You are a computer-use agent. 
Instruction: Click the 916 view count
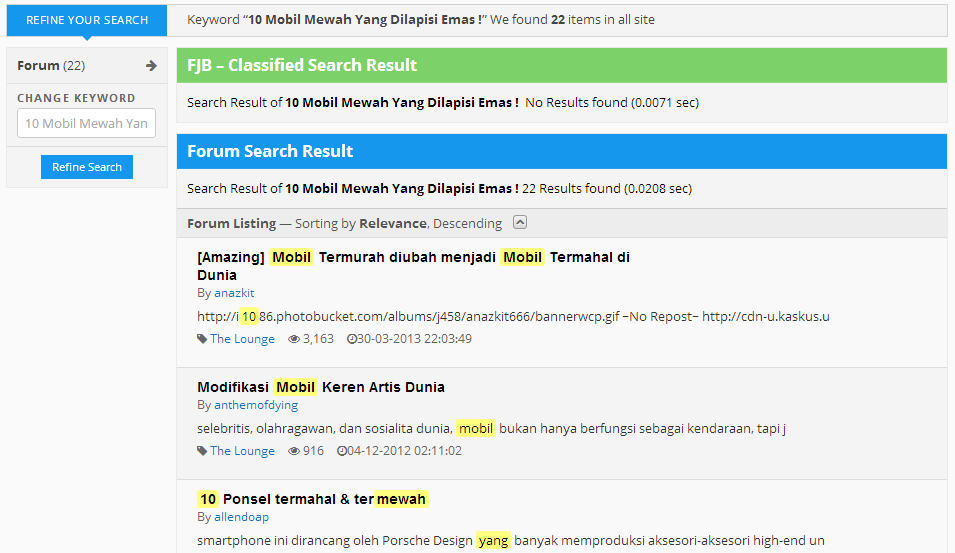313,451
